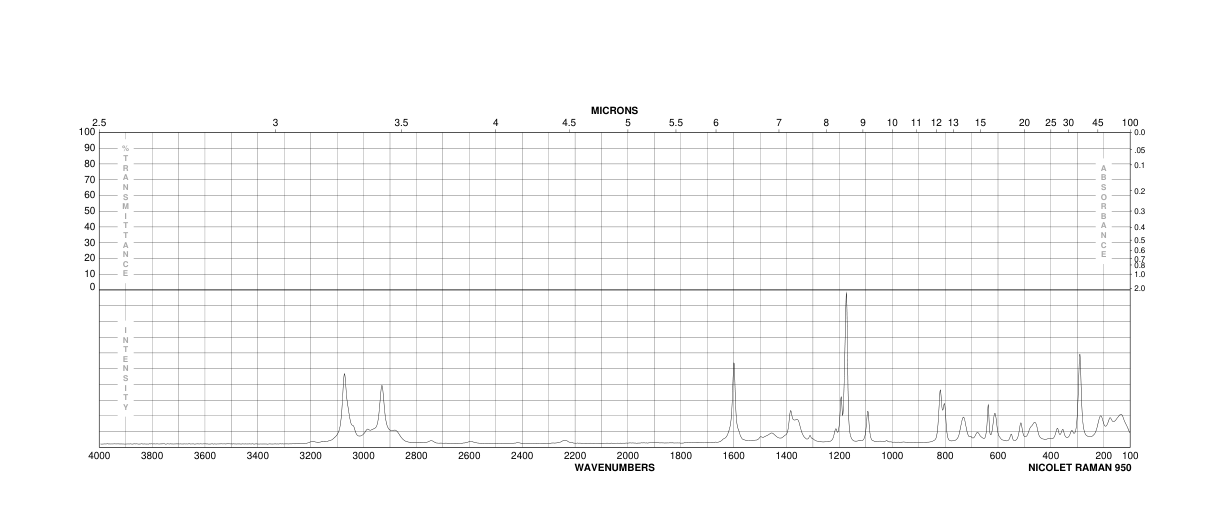Click transmittance scale value 90

tap(90, 148)
